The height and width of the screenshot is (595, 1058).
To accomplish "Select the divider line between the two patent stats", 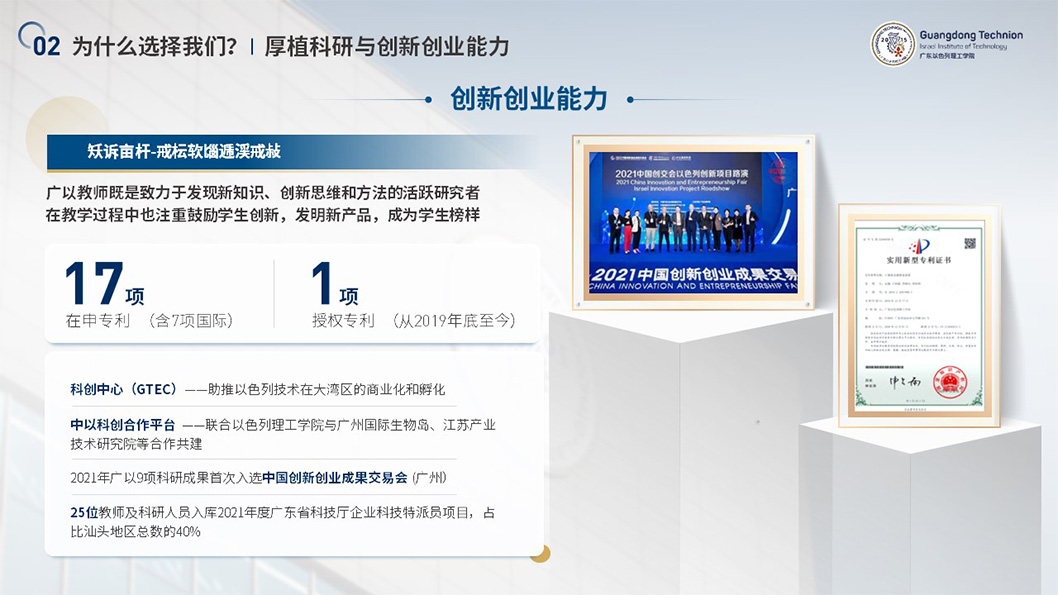I will point(273,293).
